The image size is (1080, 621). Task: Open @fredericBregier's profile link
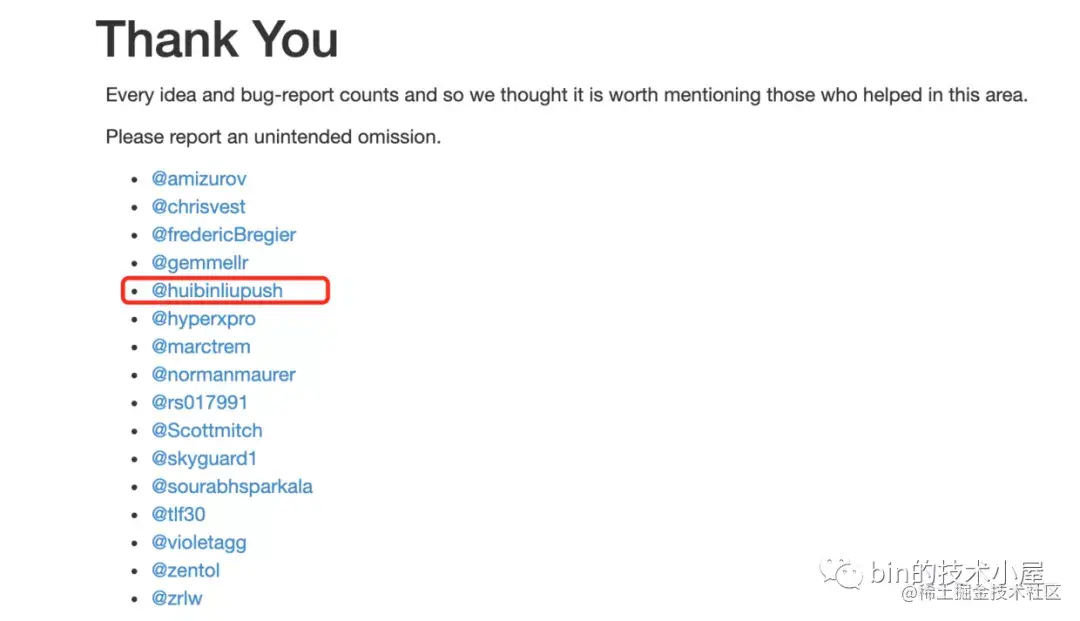click(x=224, y=235)
